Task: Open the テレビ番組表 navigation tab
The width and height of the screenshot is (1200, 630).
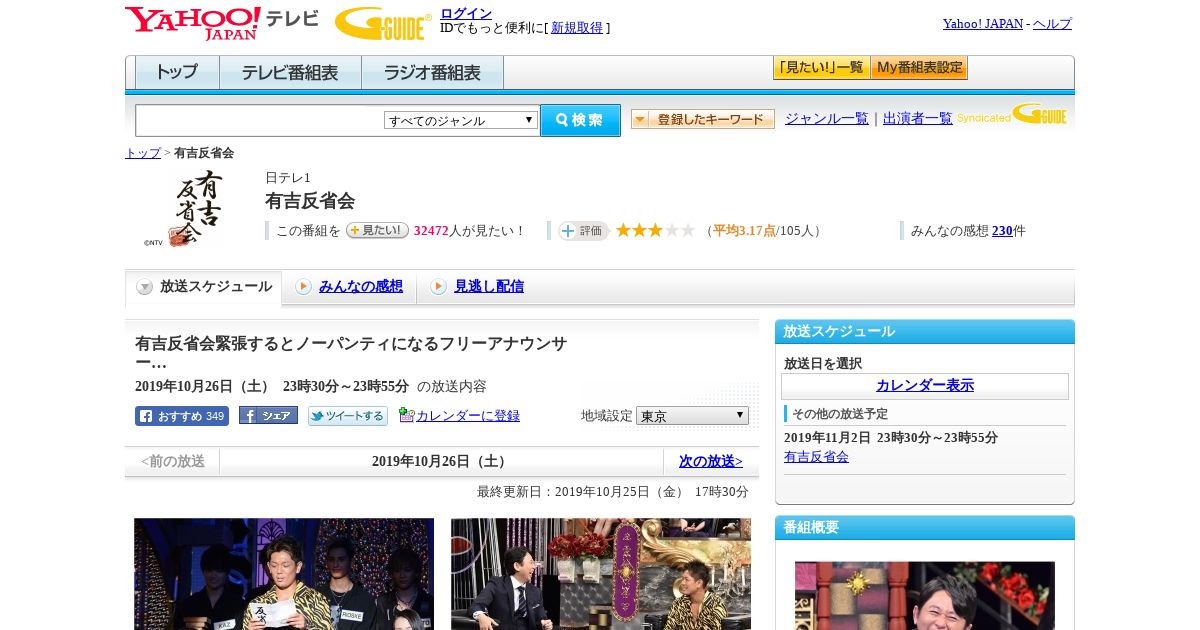Action: tap(290, 73)
